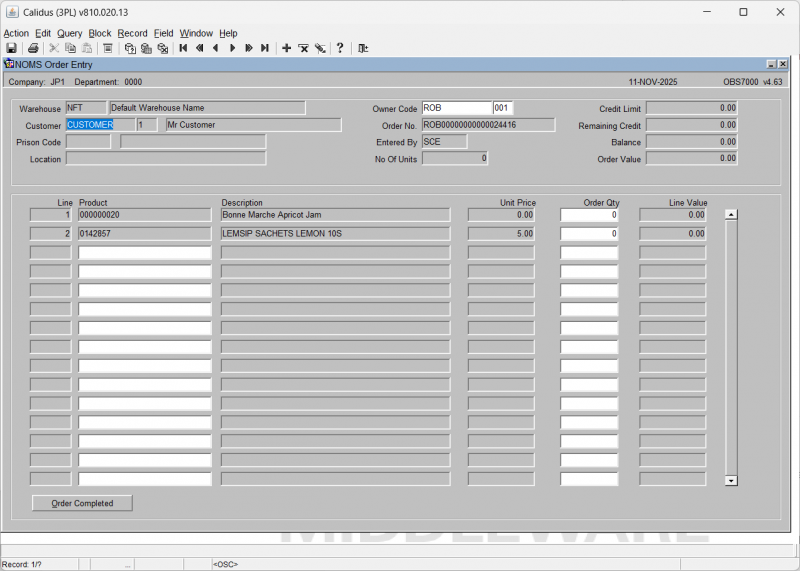800x571 pixels.
Task: Jump to the first record using the toolbar
Action: [183, 48]
